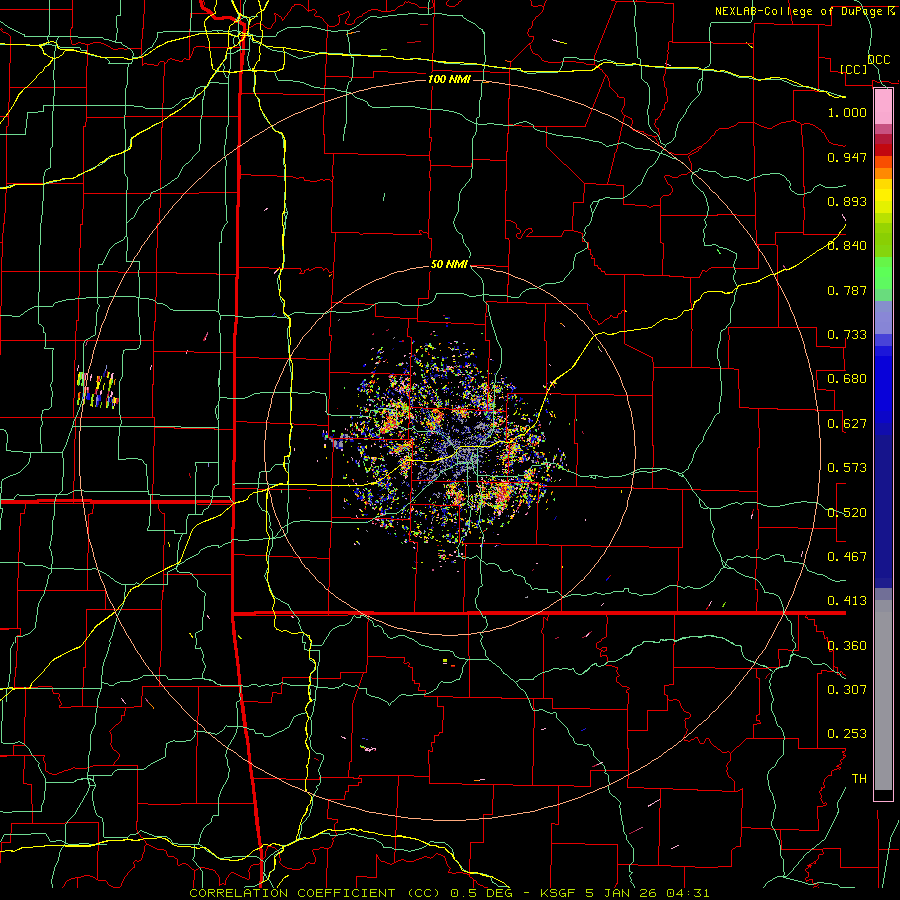The height and width of the screenshot is (900, 900).
Task: Click the pink color band near 1.000
Action: coord(883,107)
